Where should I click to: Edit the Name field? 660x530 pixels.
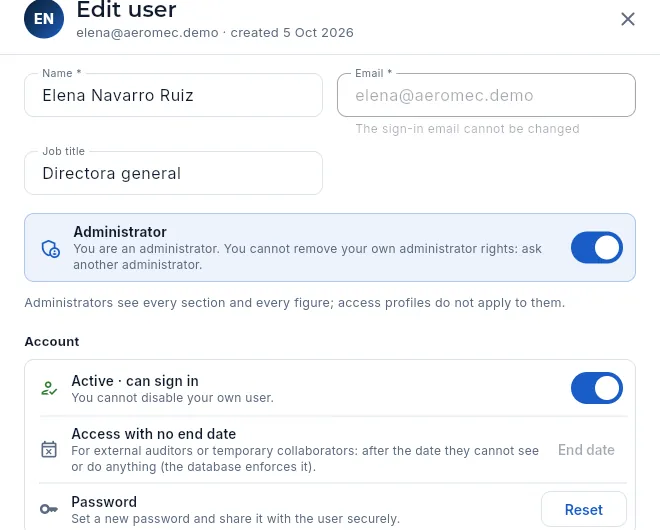pyautogui.click(x=173, y=95)
